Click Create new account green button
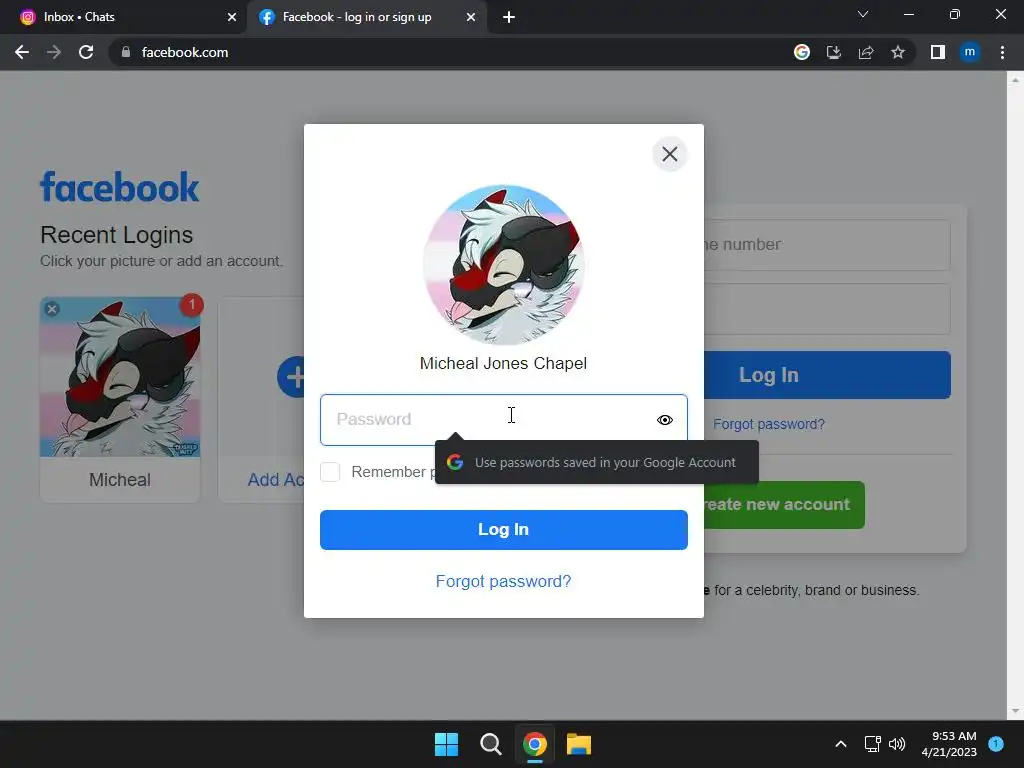Viewport: 1024px width, 768px height. [x=784, y=505]
